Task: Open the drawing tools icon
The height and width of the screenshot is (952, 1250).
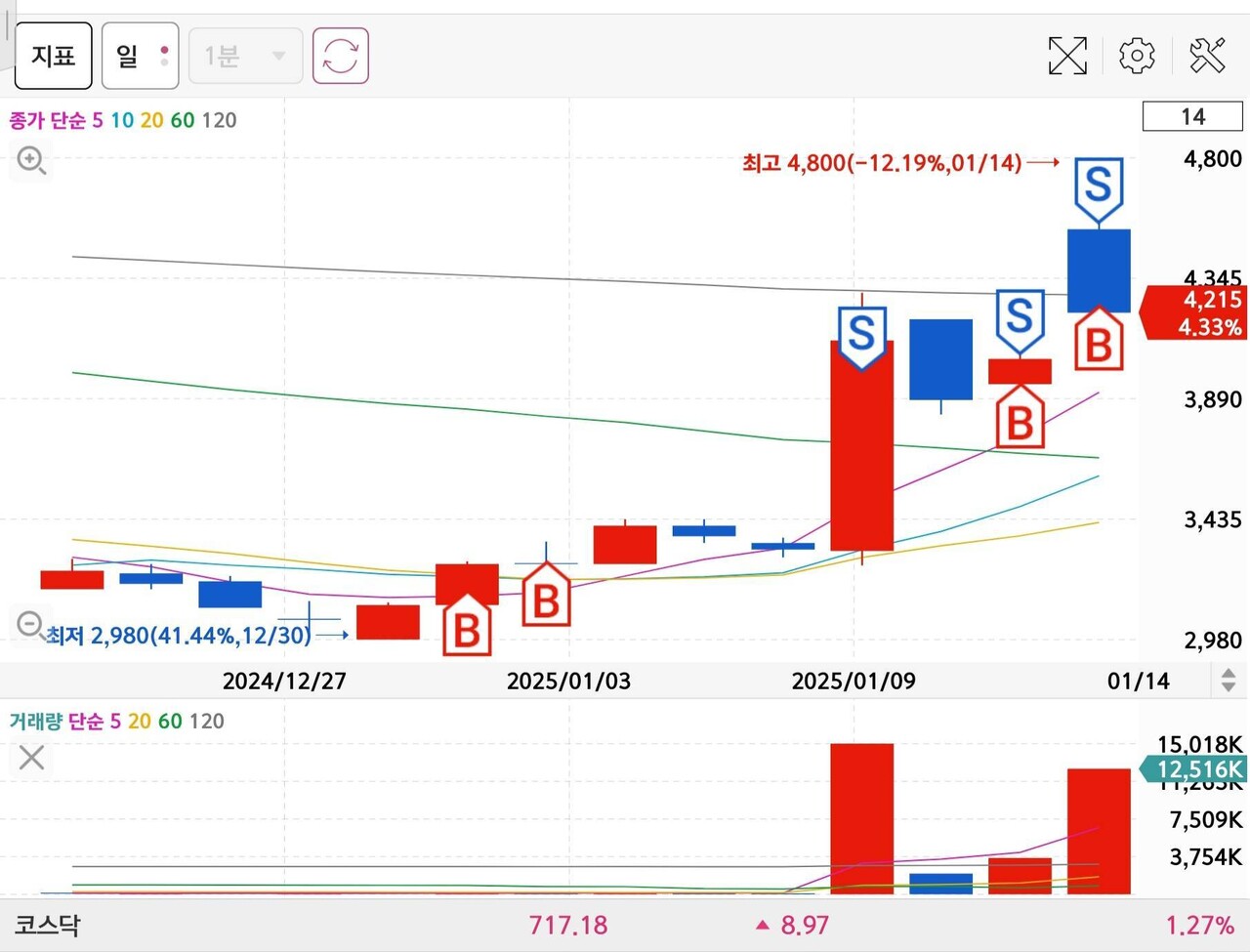Action: 1208,56
